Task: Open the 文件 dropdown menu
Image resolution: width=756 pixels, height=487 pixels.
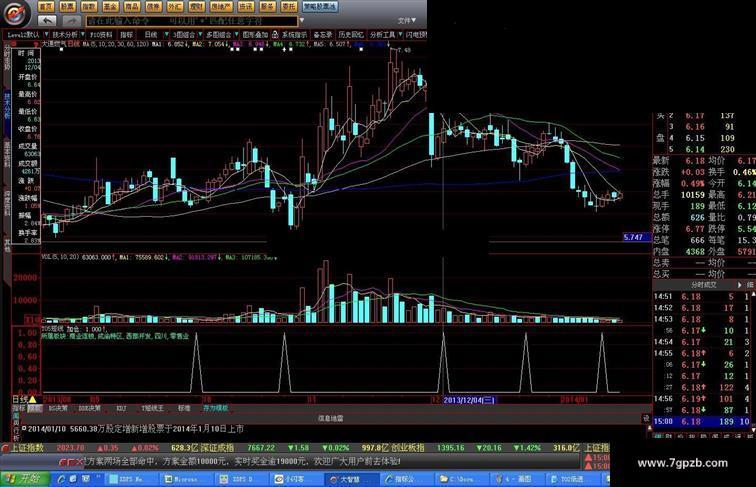Action: pyautogui.click(x=407, y=20)
